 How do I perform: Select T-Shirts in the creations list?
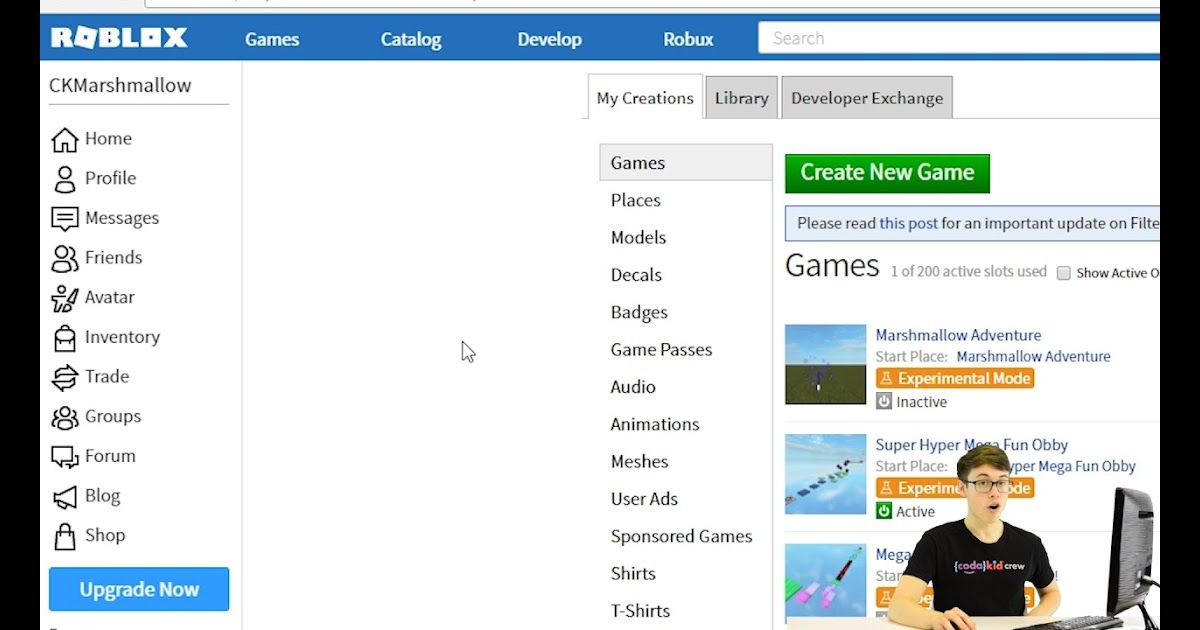pyautogui.click(x=640, y=611)
